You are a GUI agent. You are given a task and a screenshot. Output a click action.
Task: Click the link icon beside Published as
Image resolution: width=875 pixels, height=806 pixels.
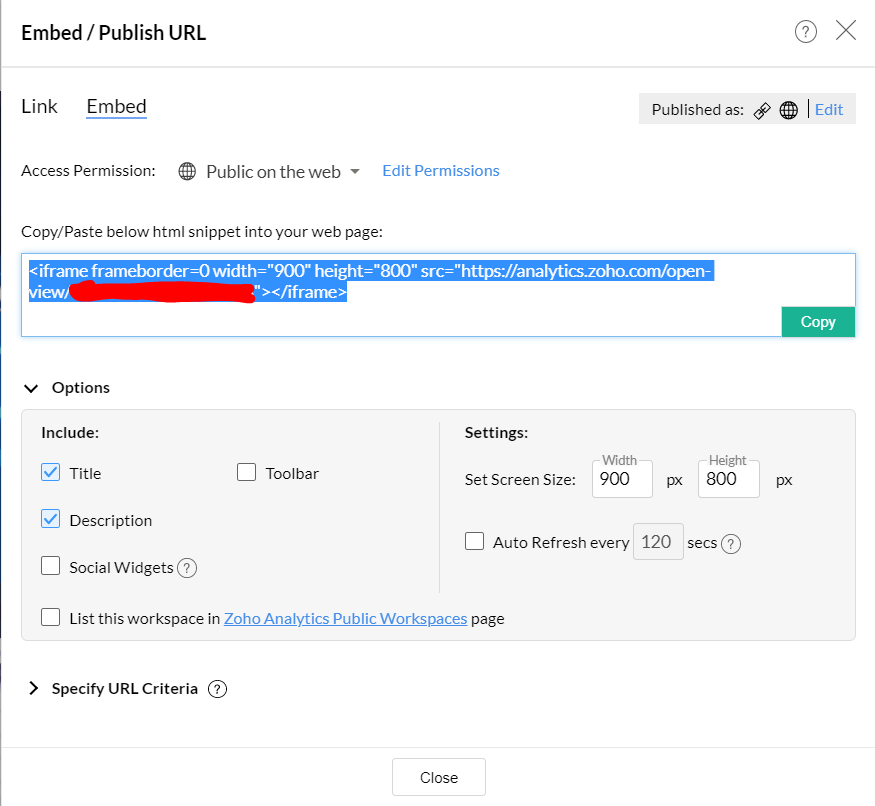(x=762, y=110)
